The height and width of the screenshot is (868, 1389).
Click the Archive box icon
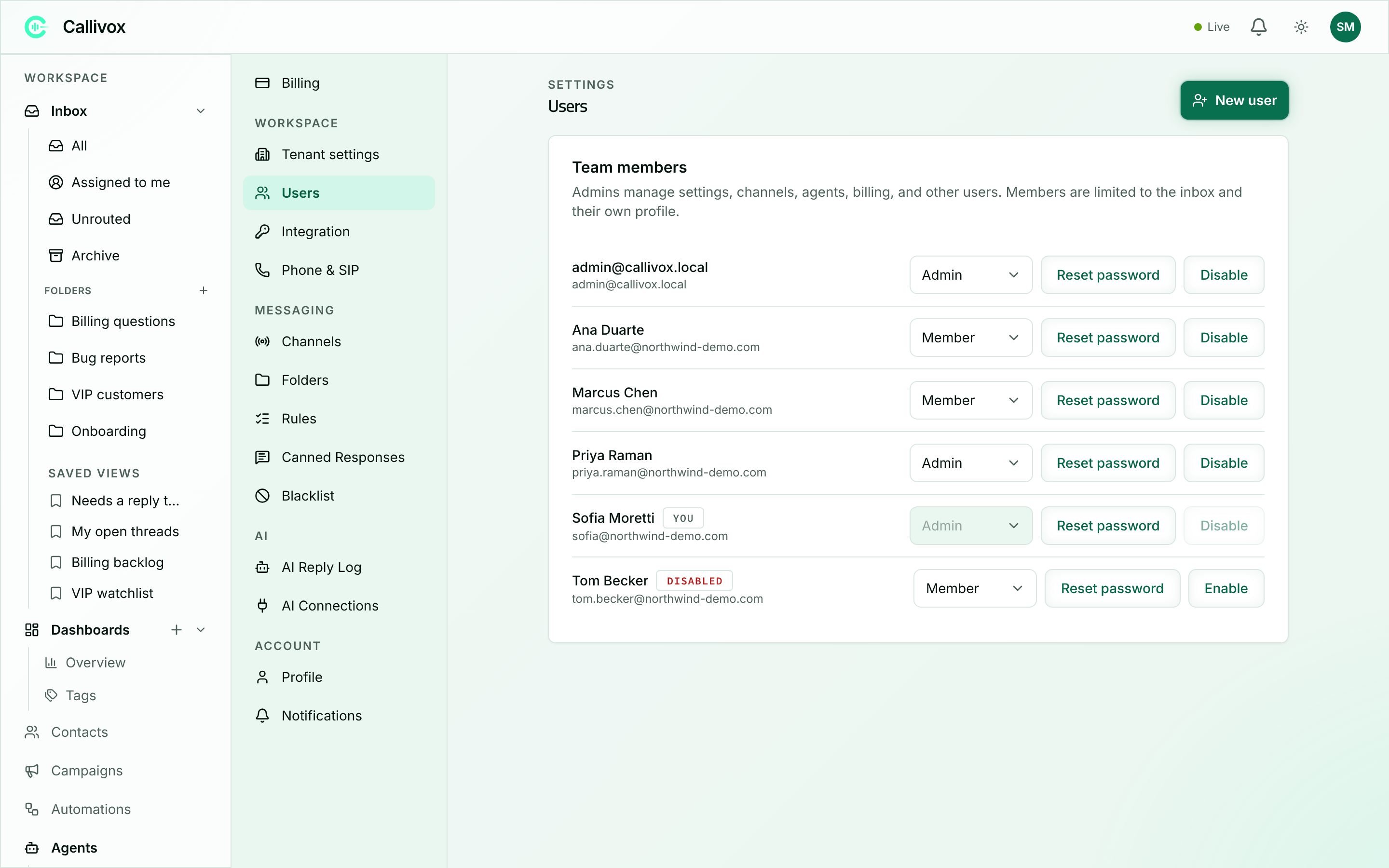click(55, 256)
